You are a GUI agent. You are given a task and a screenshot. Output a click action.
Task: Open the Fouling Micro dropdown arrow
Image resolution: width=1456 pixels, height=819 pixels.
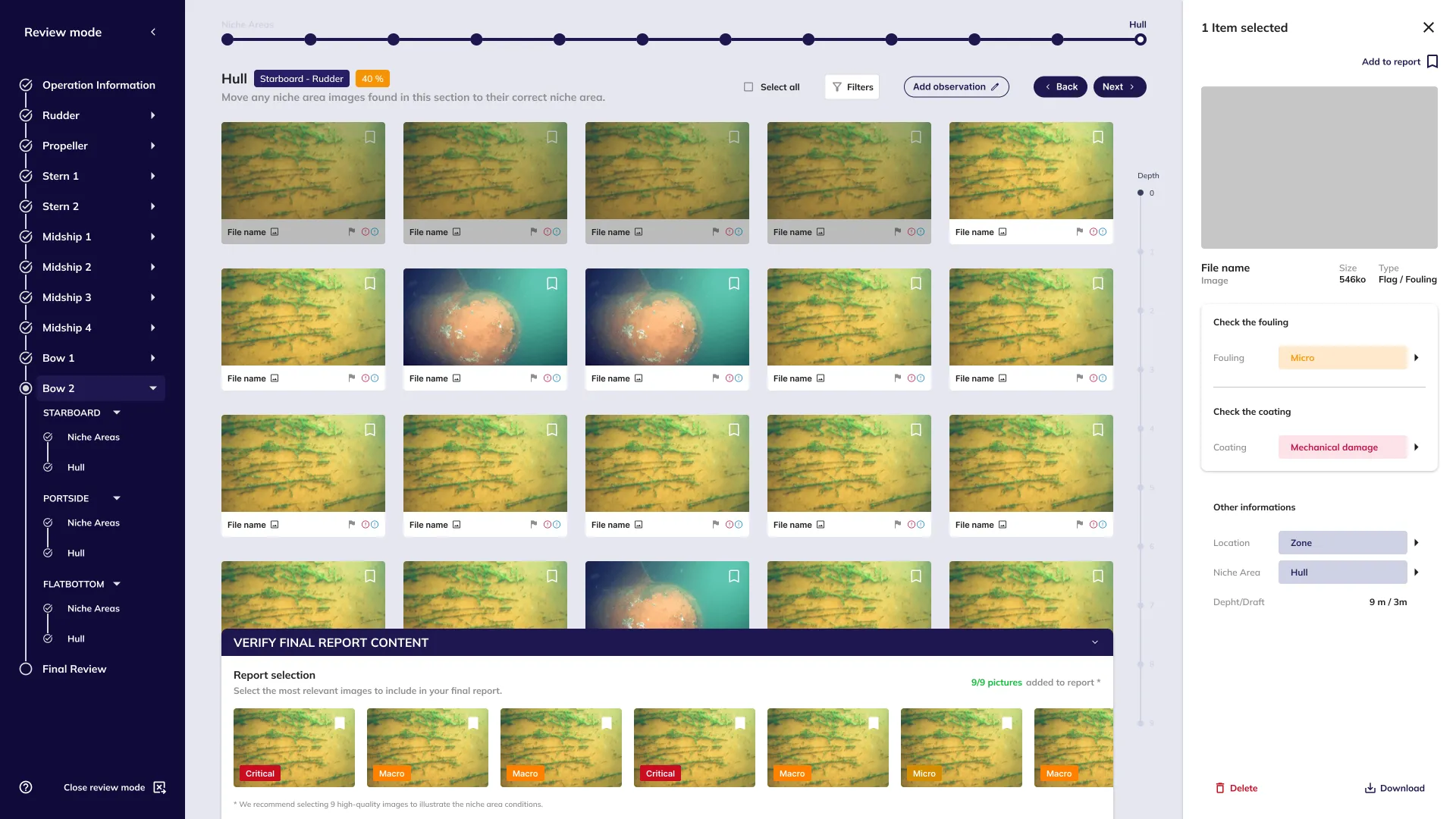1416,357
